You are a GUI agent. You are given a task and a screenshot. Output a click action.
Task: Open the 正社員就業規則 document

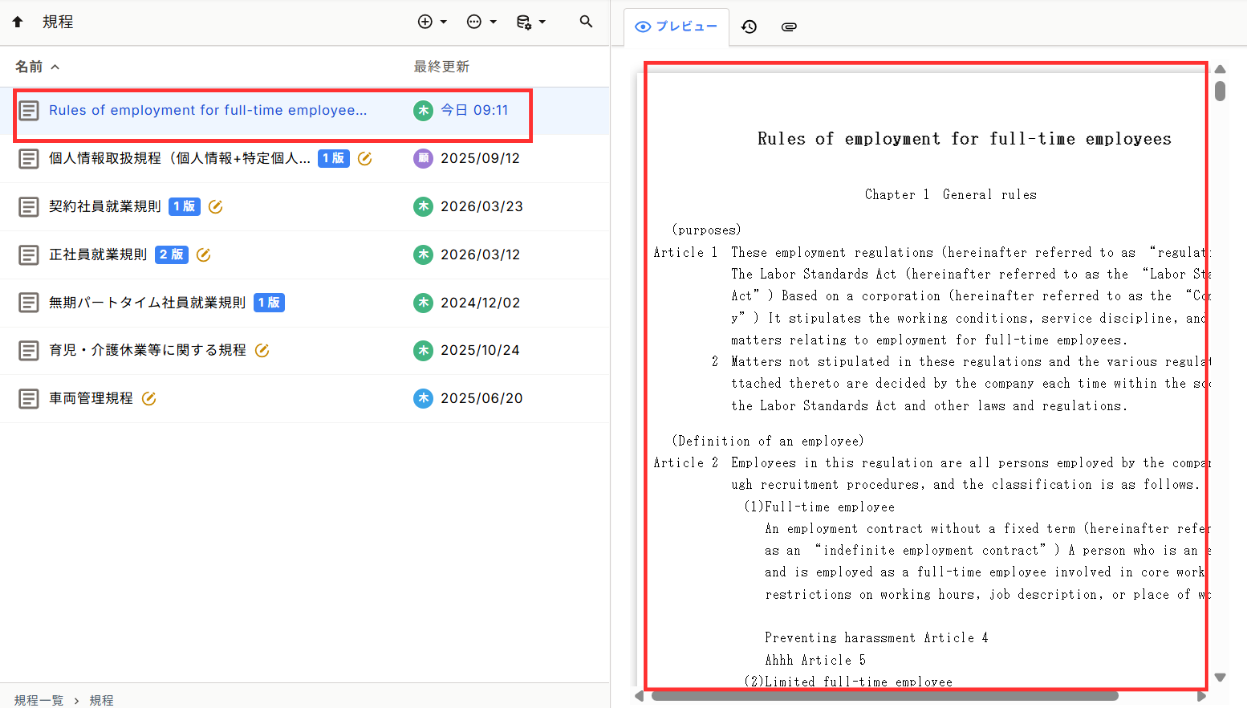click(x=98, y=255)
